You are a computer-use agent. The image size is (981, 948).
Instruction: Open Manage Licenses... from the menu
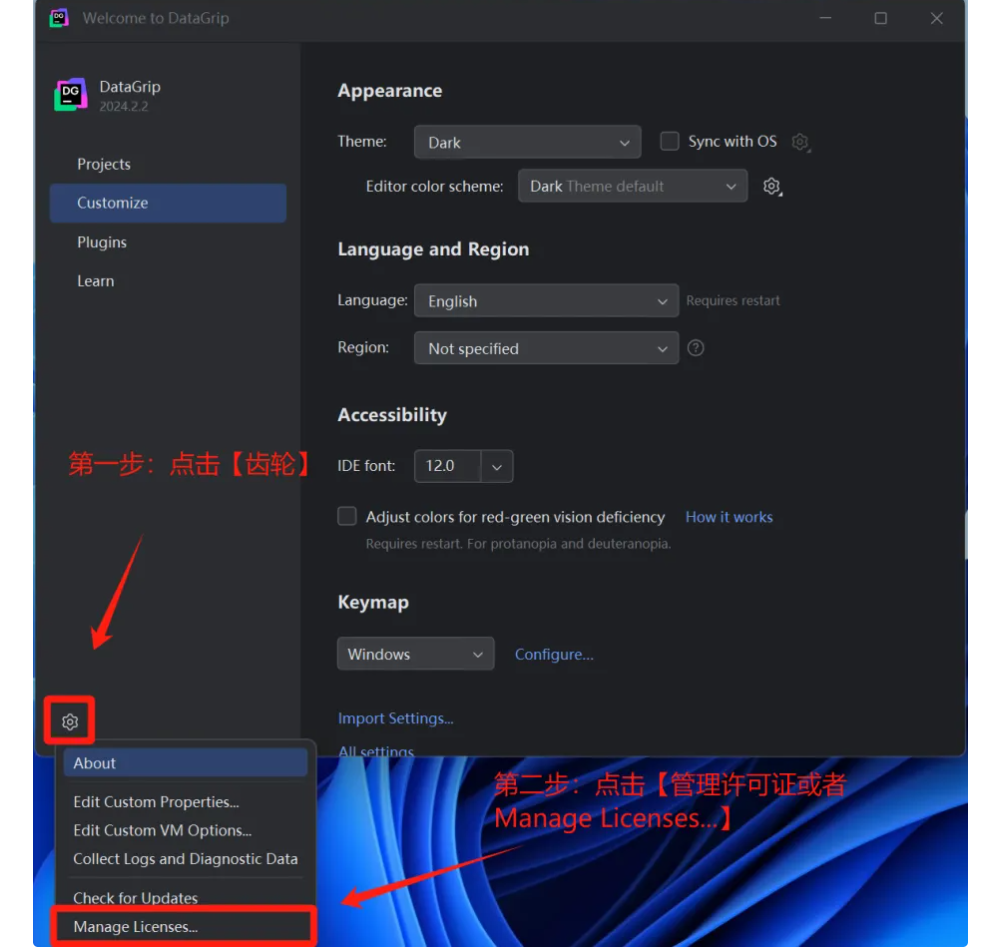tap(184, 926)
